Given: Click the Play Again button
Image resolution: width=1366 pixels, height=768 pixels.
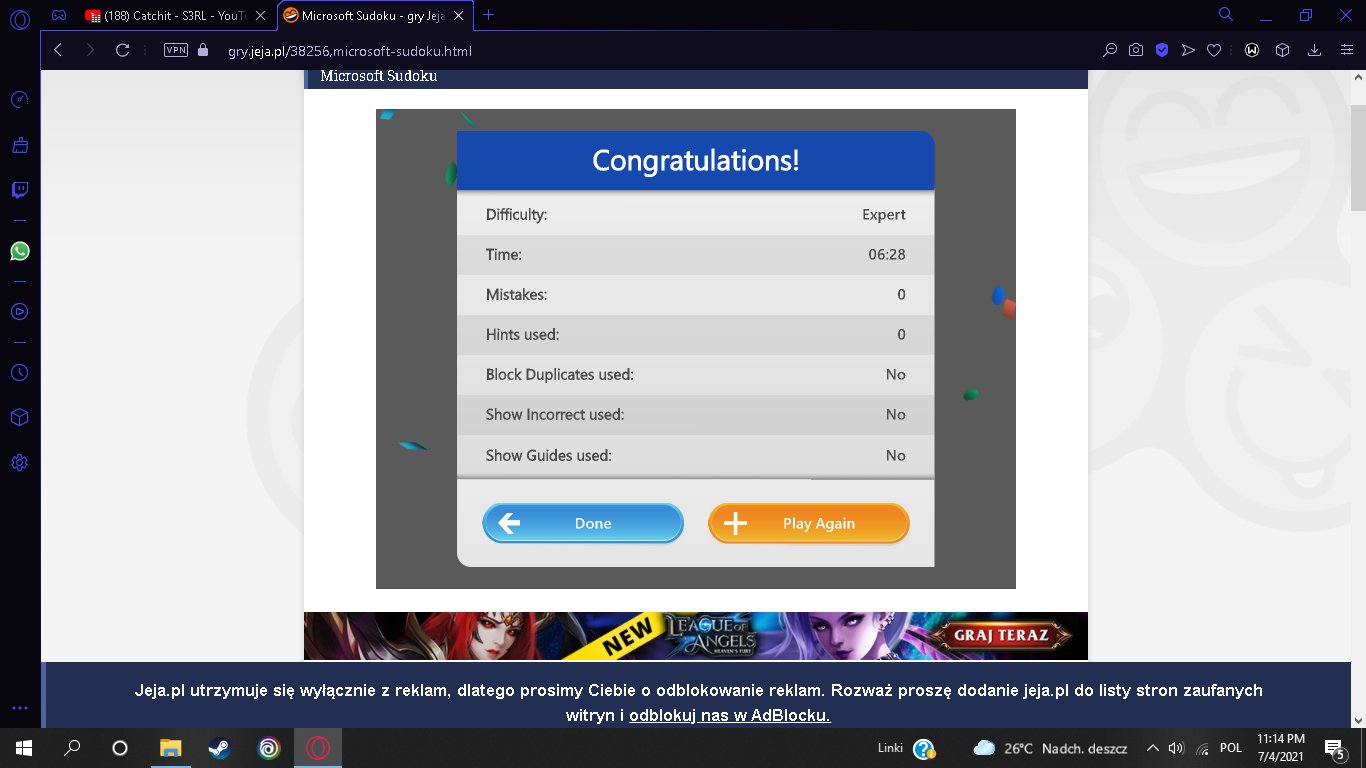Looking at the screenshot, I should 809,523.
